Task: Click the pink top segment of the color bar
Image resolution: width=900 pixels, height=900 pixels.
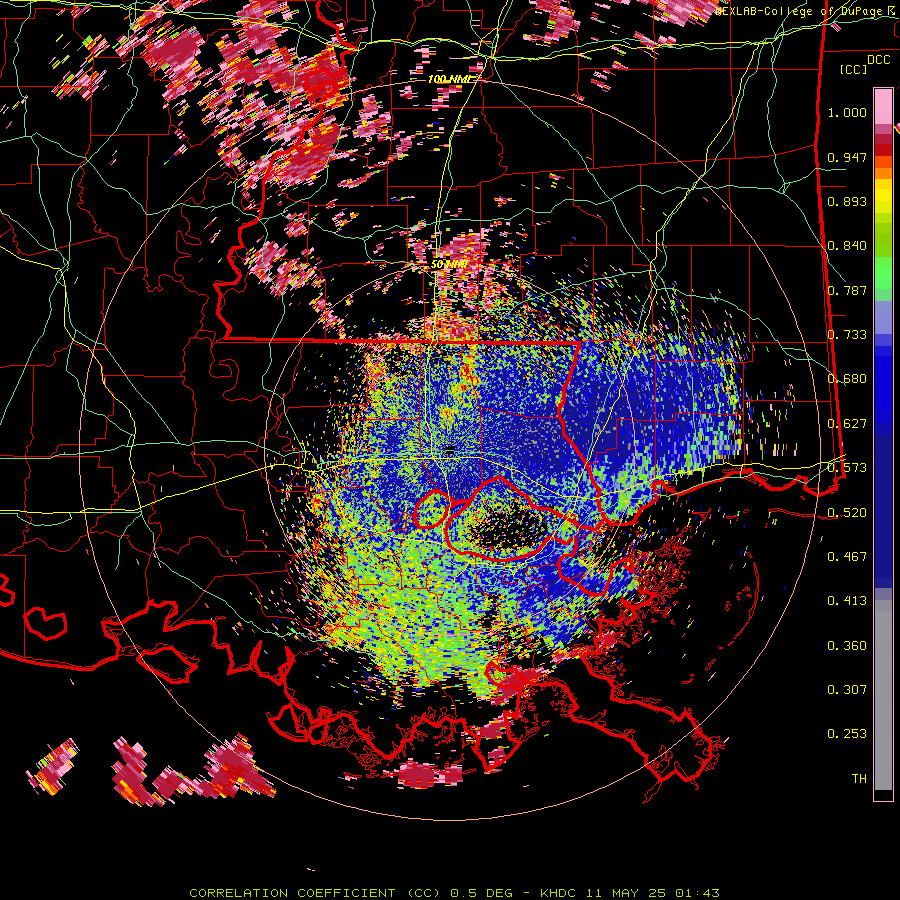Action: [x=883, y=106]
